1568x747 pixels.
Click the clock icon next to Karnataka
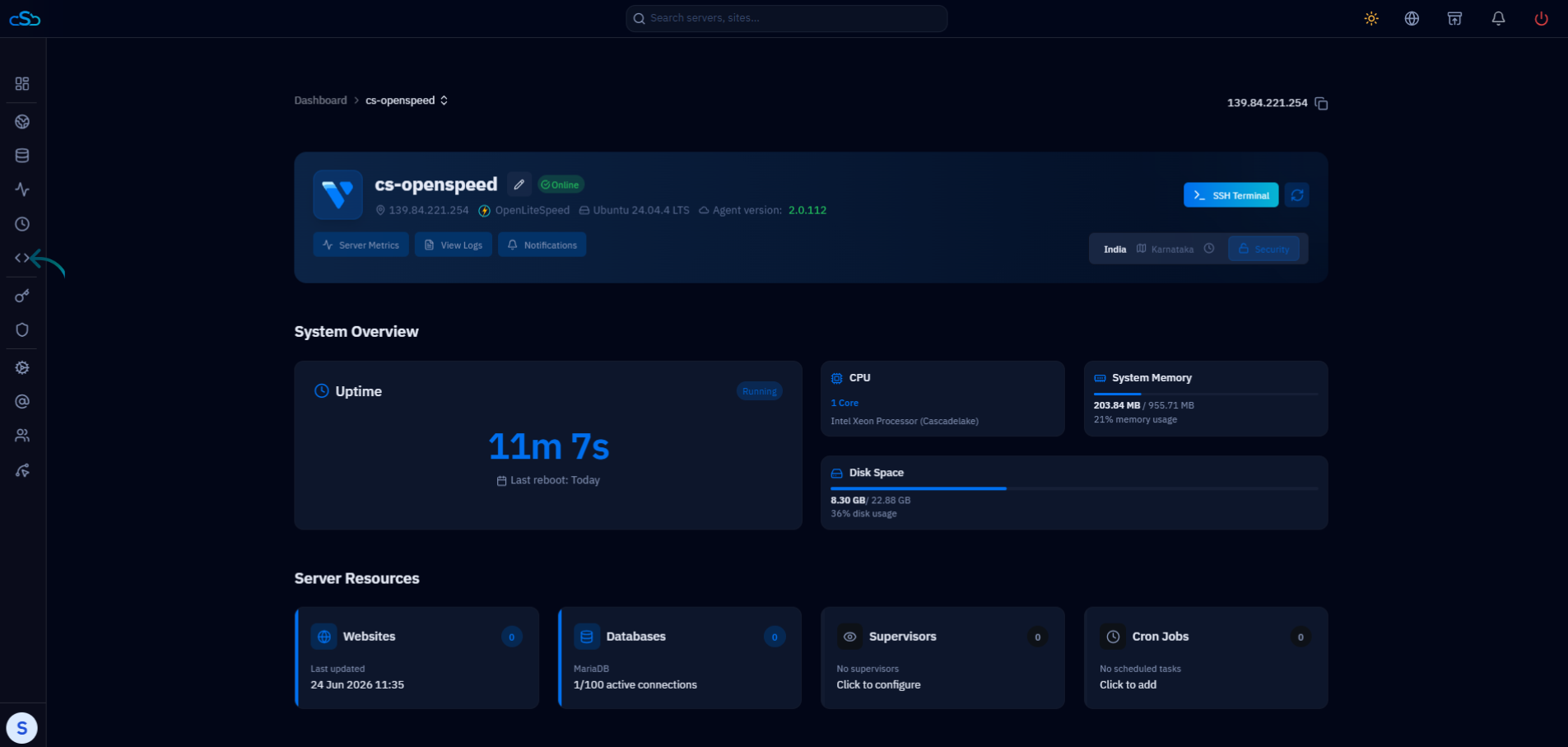coord(1208,249)
